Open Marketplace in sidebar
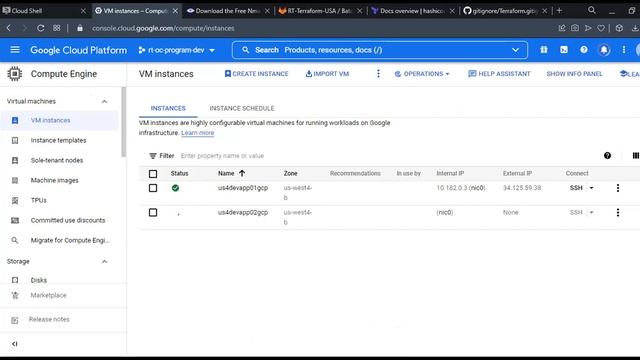640x360 pixels. pyautogui.click(x=48, y=295)
